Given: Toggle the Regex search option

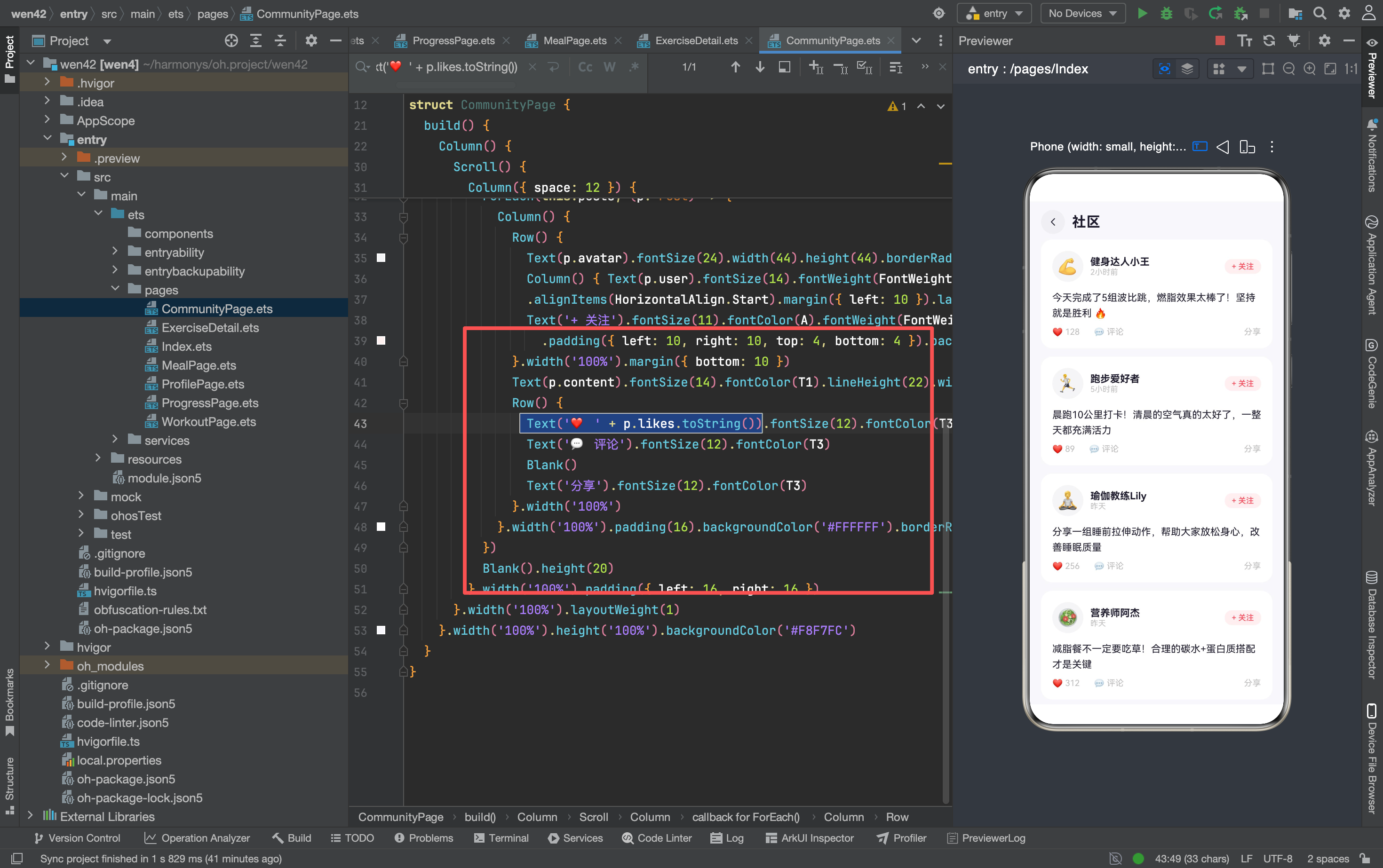Looking at the screenshot, I should tap(634, 67).
